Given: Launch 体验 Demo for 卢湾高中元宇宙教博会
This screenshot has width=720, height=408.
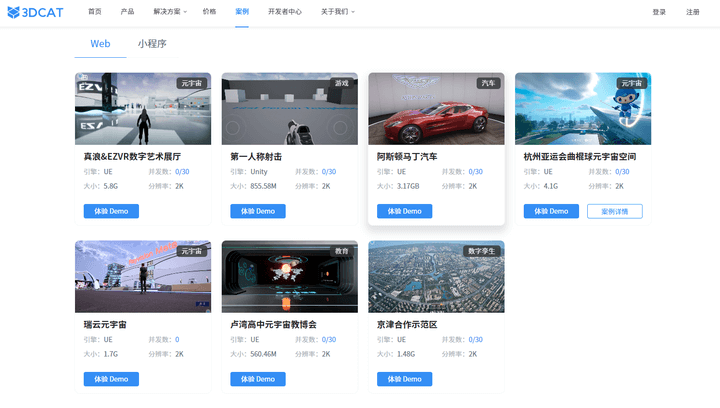Looking at the screenshot, I should [x=258, y=379].
